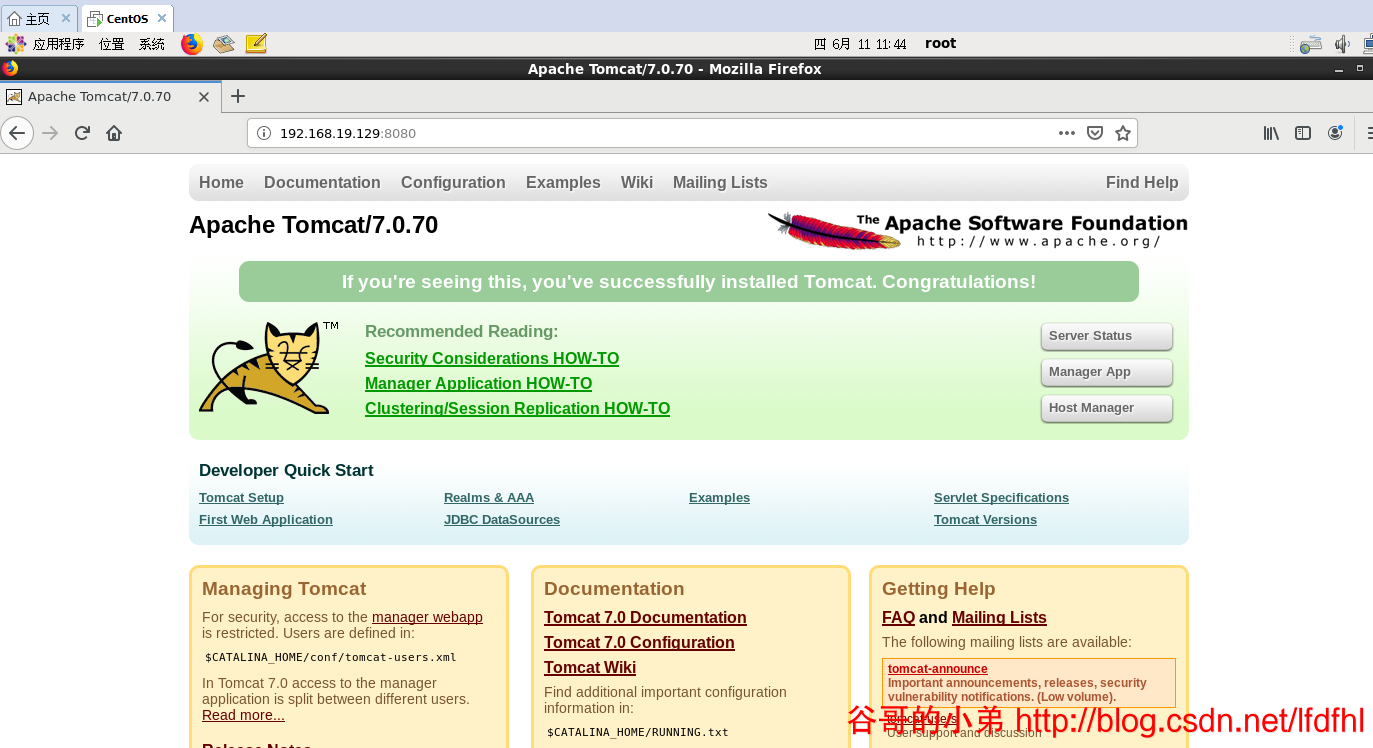Click the Firefox forward arrow
This screenshot has width=1373, height=748.
[x=51, y=133]
